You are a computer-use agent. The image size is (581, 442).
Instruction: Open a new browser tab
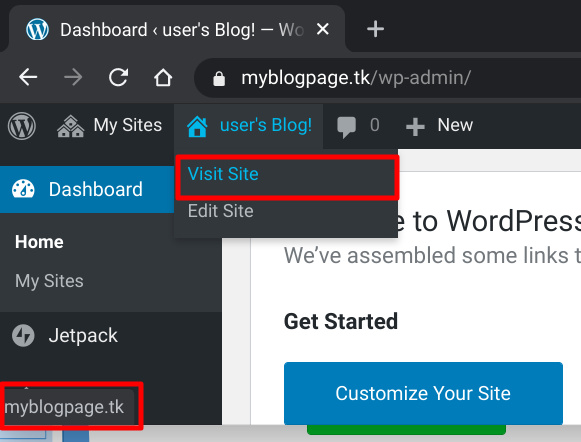click(375, 29)
